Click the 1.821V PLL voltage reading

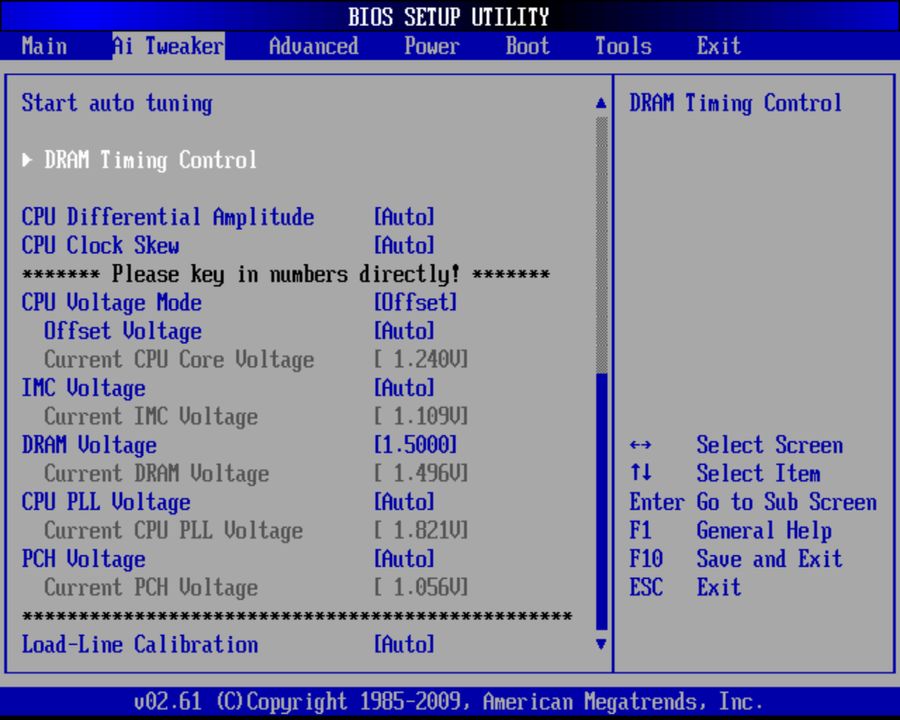(421, 531)
